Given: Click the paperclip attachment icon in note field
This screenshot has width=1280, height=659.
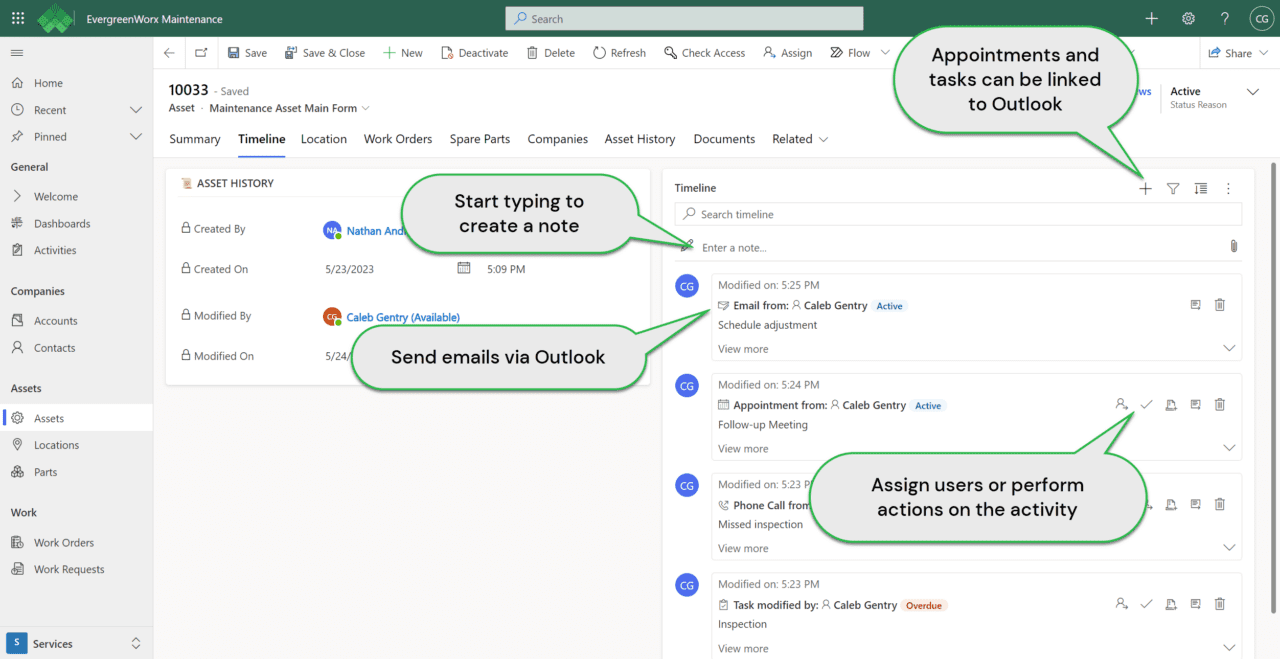Looking at the screenshot, I should (1234, 246).
